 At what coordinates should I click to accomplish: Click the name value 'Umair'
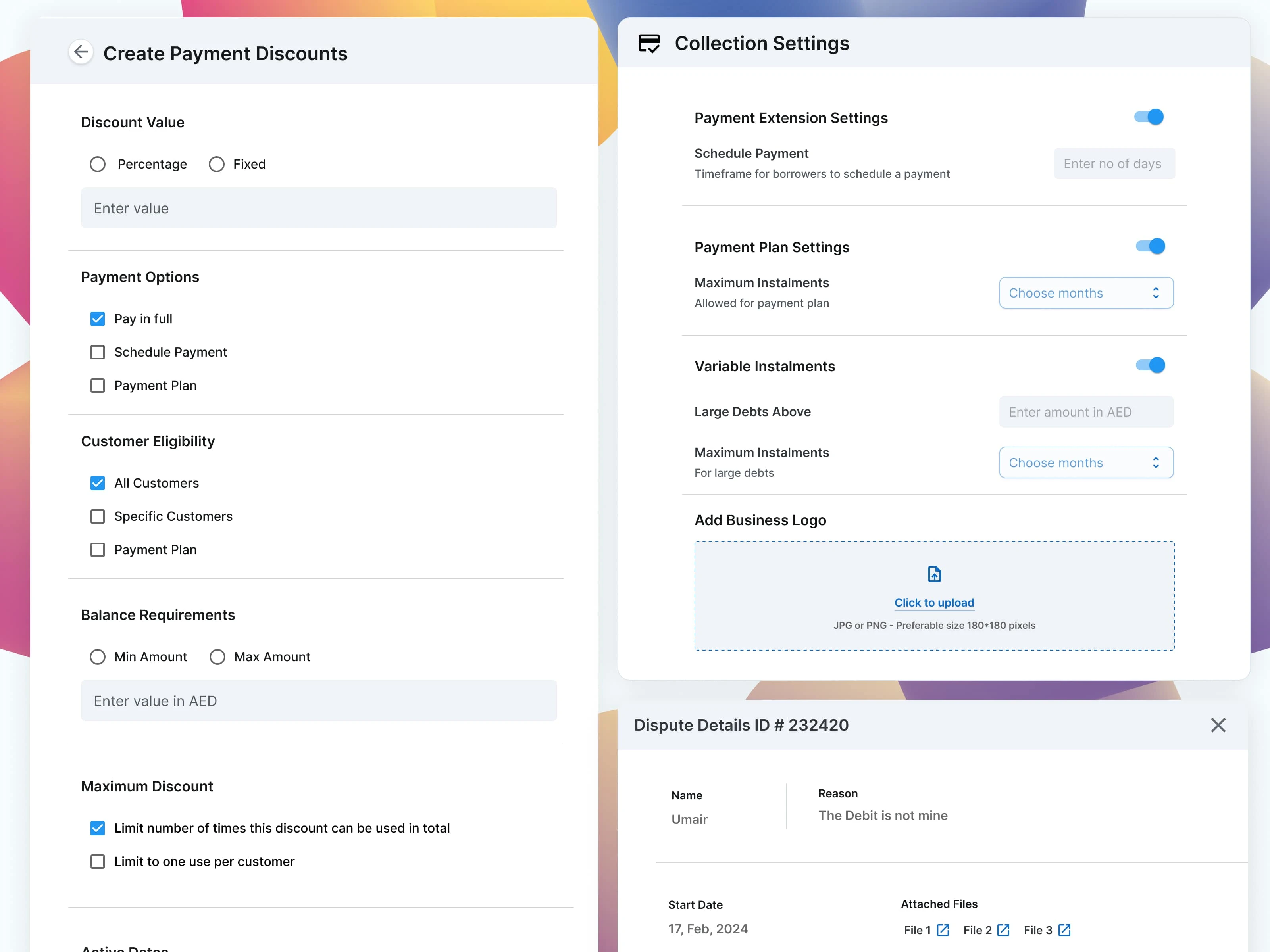689,819
